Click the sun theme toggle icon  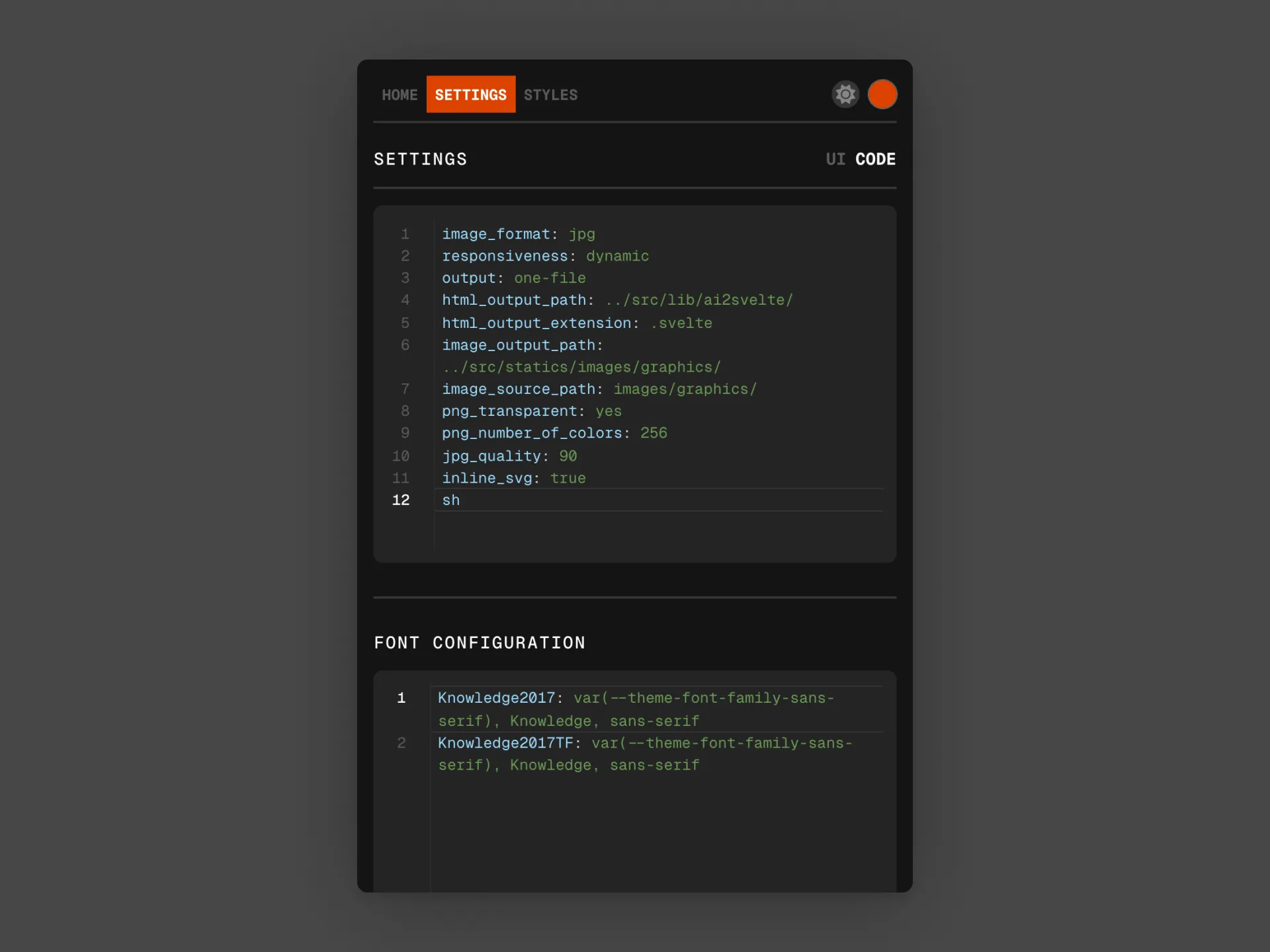pos(845,95)
